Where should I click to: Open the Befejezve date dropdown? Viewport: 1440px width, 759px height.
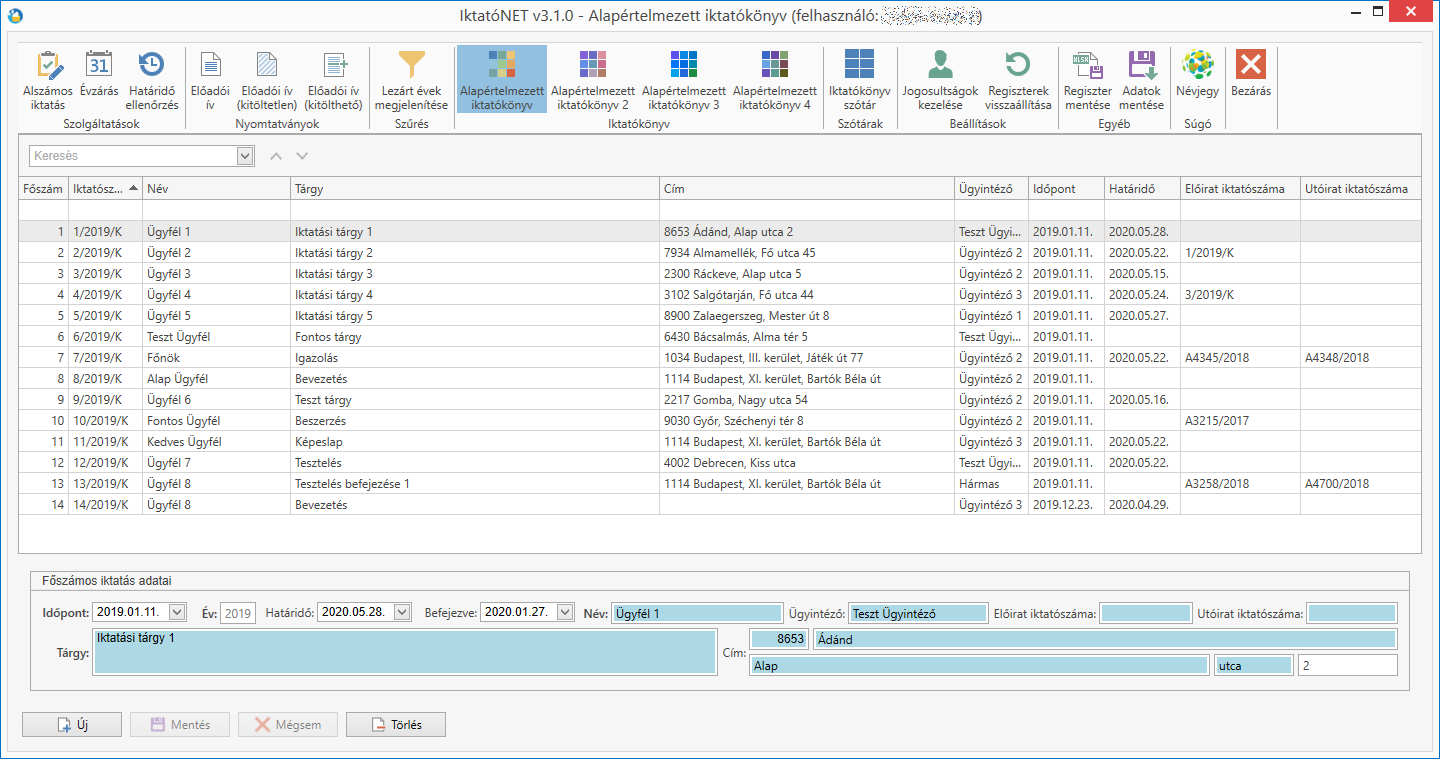(565, 612)
